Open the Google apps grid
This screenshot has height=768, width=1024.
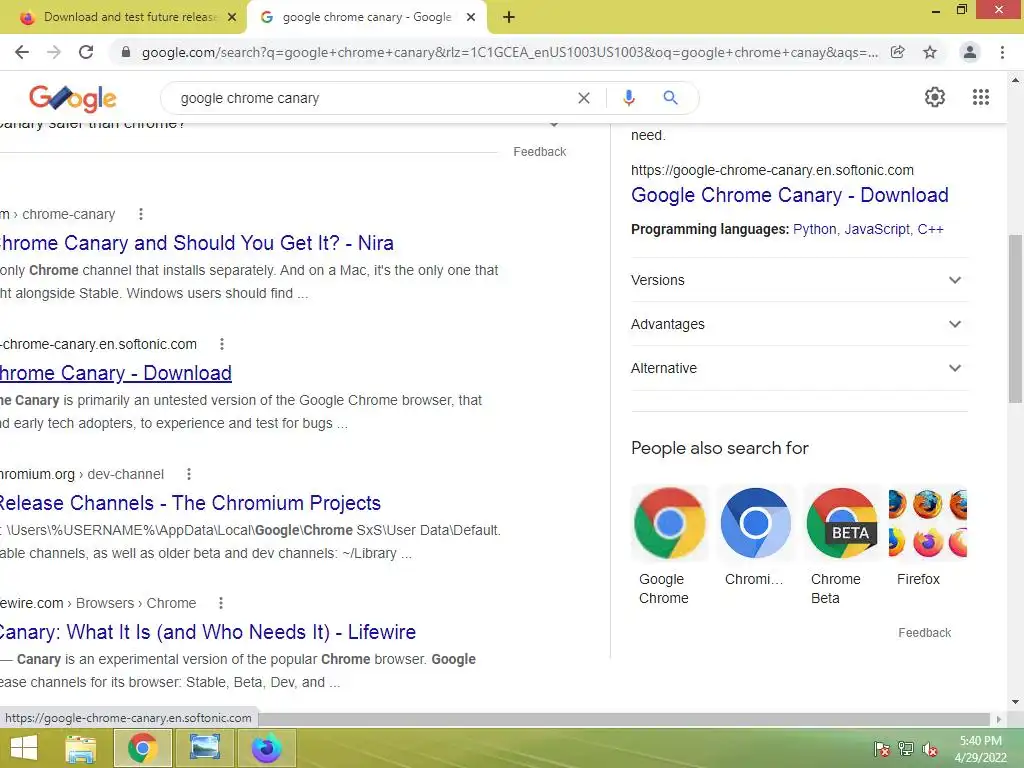point(980,97)
